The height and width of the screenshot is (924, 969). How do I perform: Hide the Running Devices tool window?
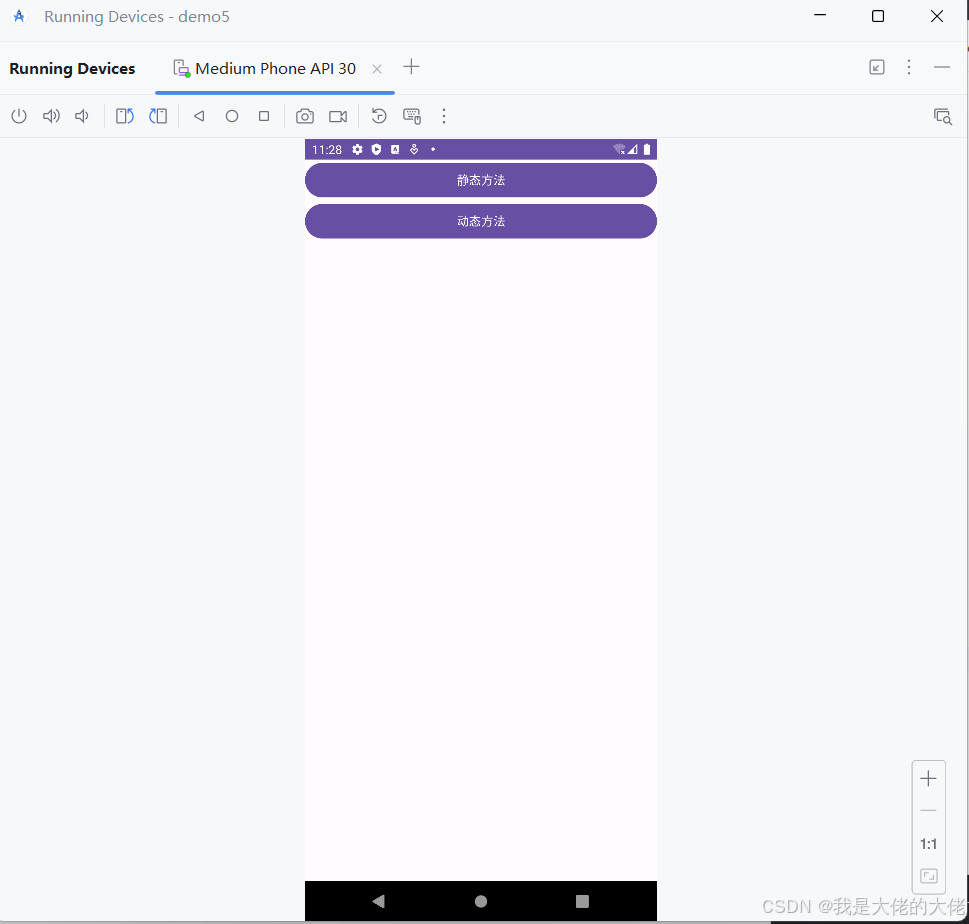(942, 67)
